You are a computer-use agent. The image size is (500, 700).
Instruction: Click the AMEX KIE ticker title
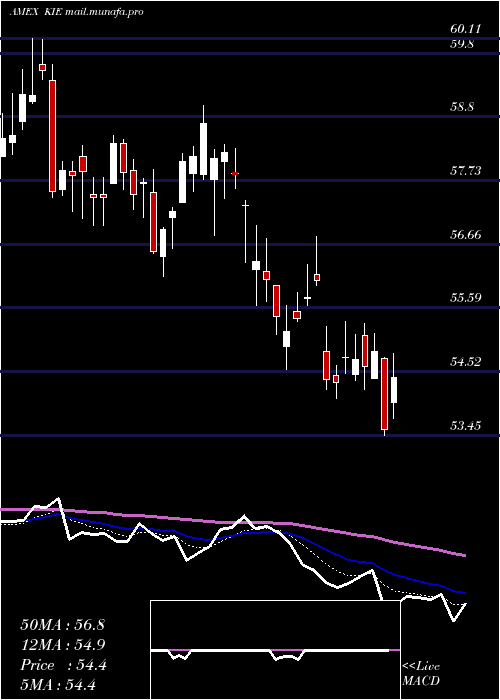[x=36, y=12]
